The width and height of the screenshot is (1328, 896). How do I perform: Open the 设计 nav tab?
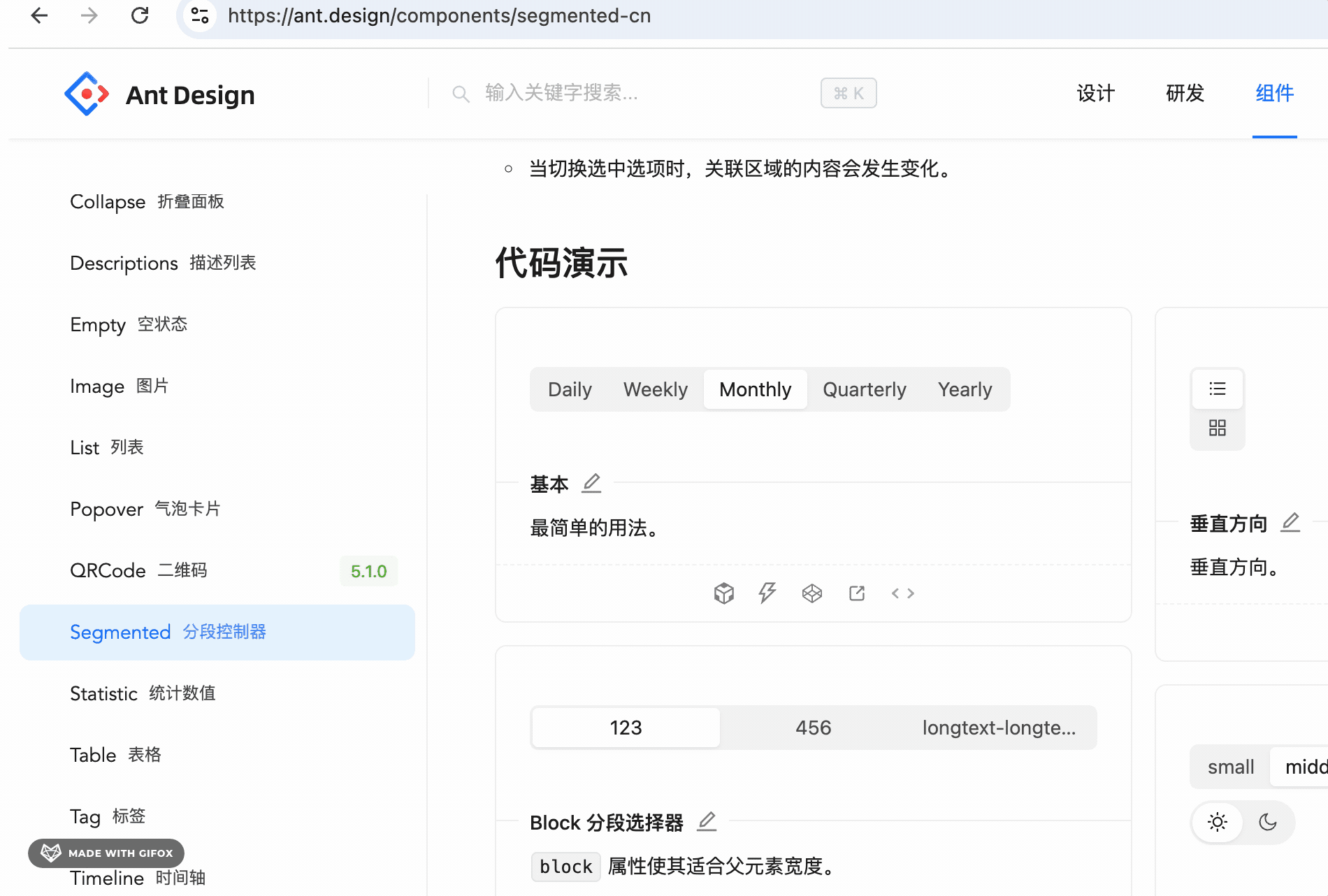pyautogui.click(x=1096, y=94)
